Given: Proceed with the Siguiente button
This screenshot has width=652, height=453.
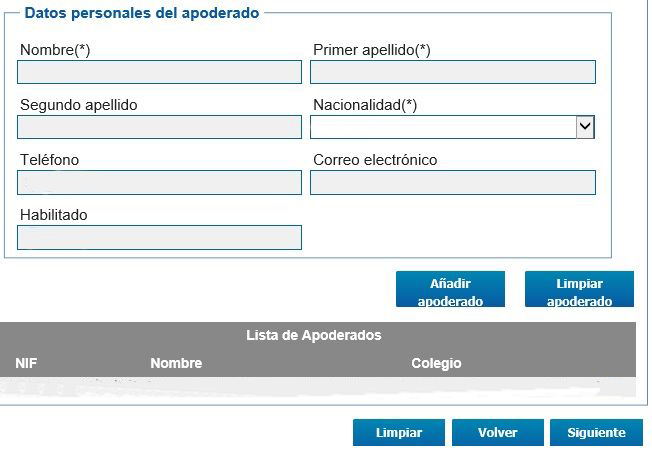Looking at the screenshot, I should 596,433.
